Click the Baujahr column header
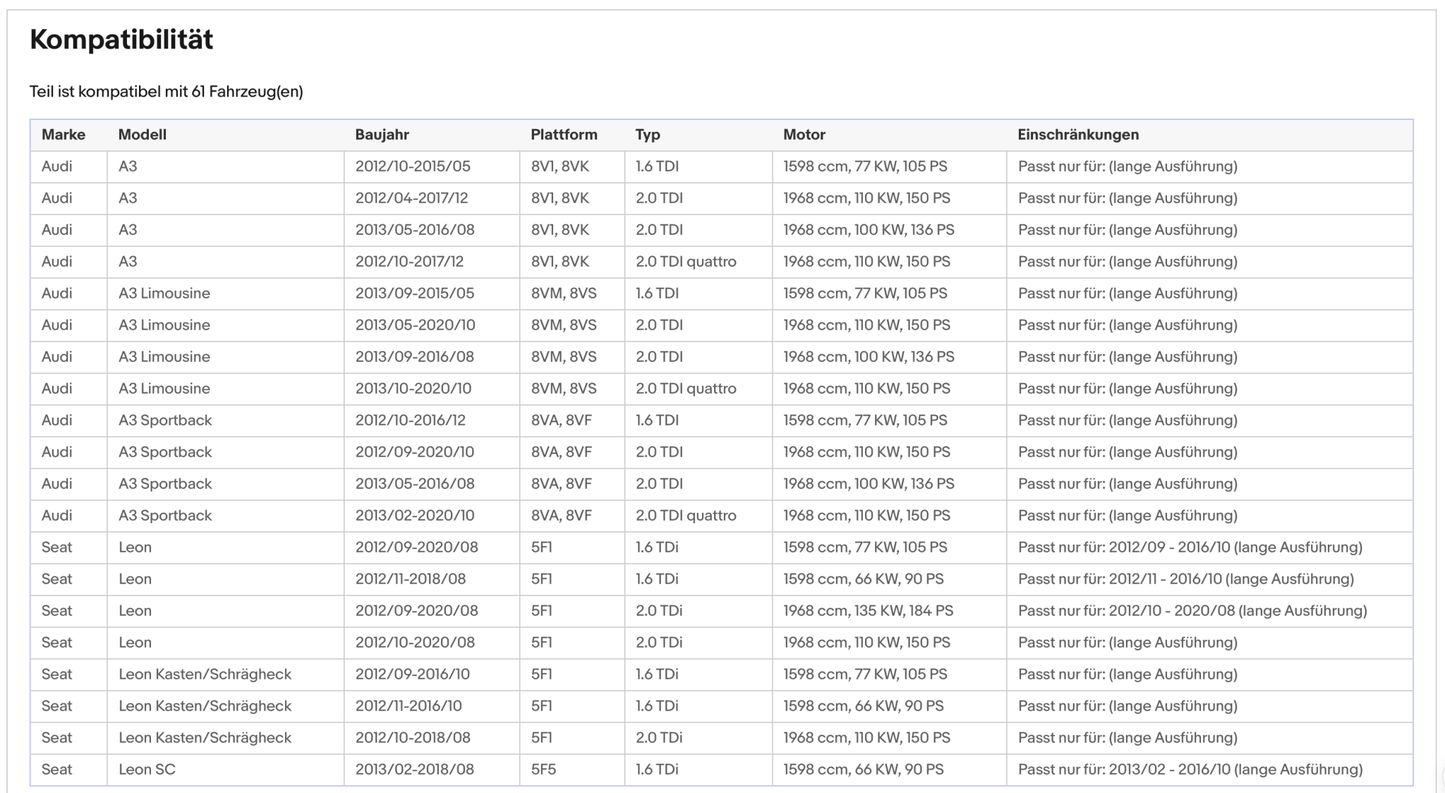Image resolution: width=1445 pixels, height=793 pixels. (382, 135)
